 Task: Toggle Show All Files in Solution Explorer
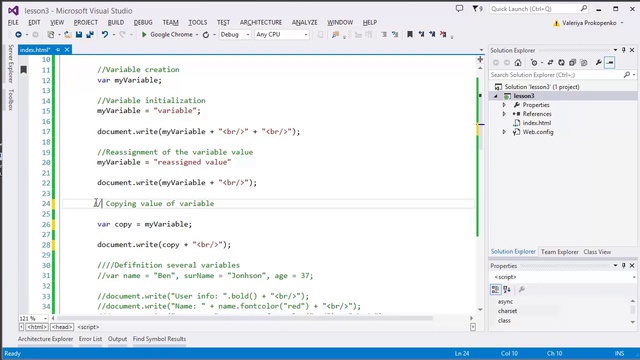coord(584,62)
